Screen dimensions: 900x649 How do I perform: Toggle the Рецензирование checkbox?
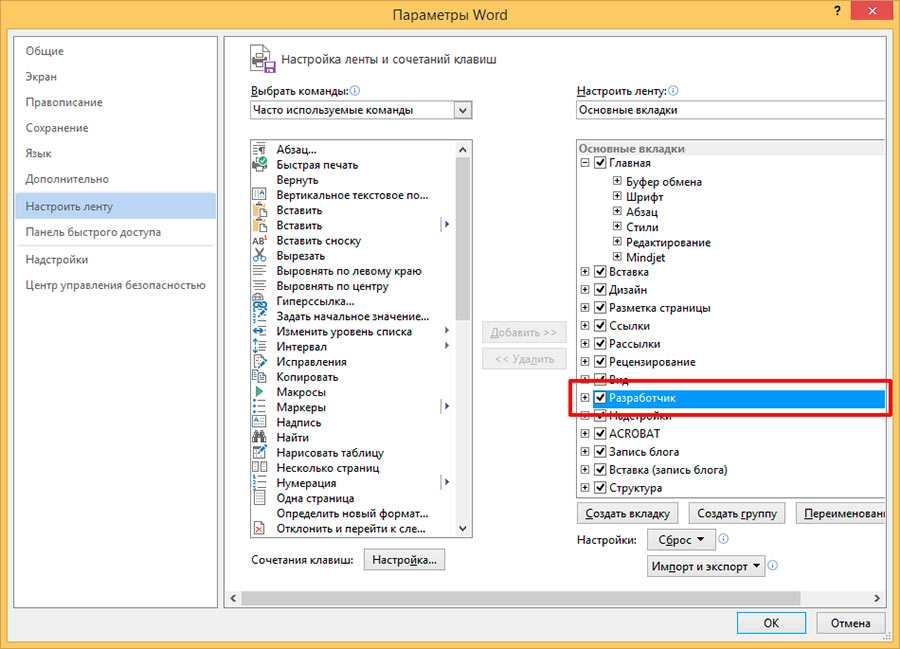600,362
